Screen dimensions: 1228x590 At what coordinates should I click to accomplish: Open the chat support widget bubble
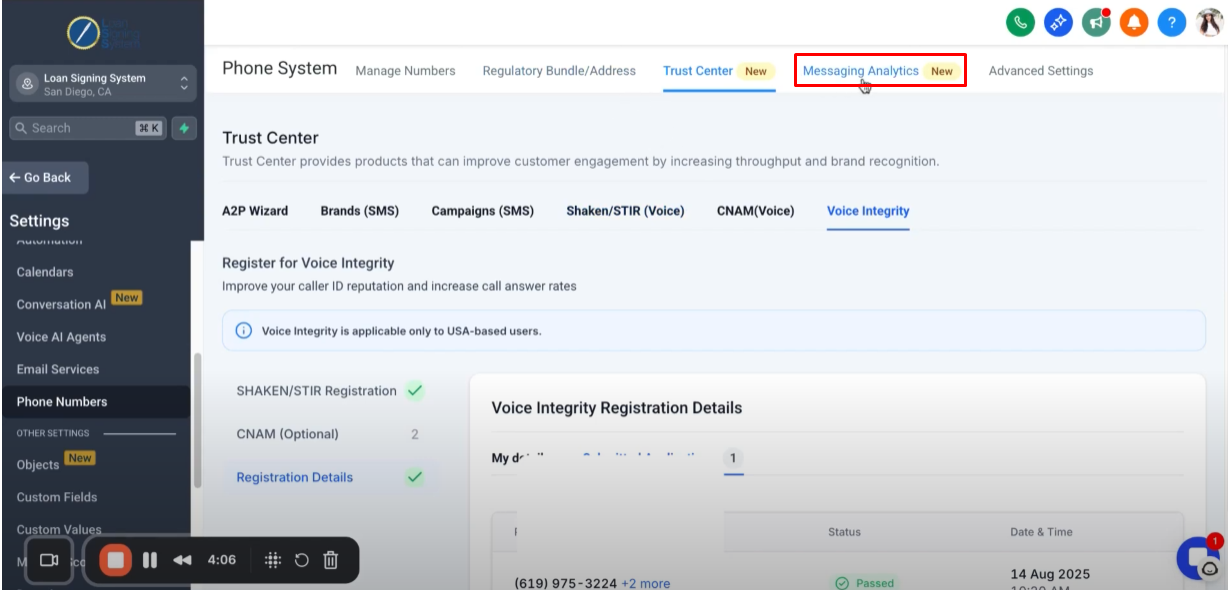[x=1199, y=559]
